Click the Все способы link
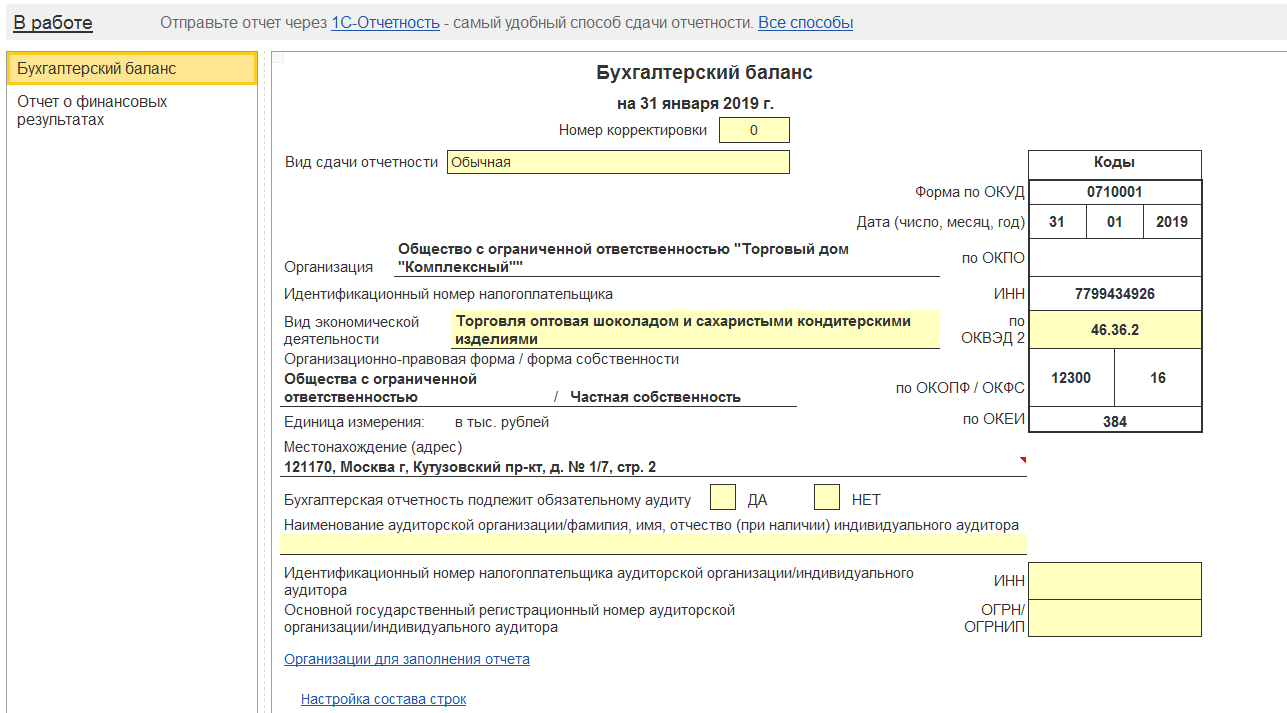 [x=805, y=23]
